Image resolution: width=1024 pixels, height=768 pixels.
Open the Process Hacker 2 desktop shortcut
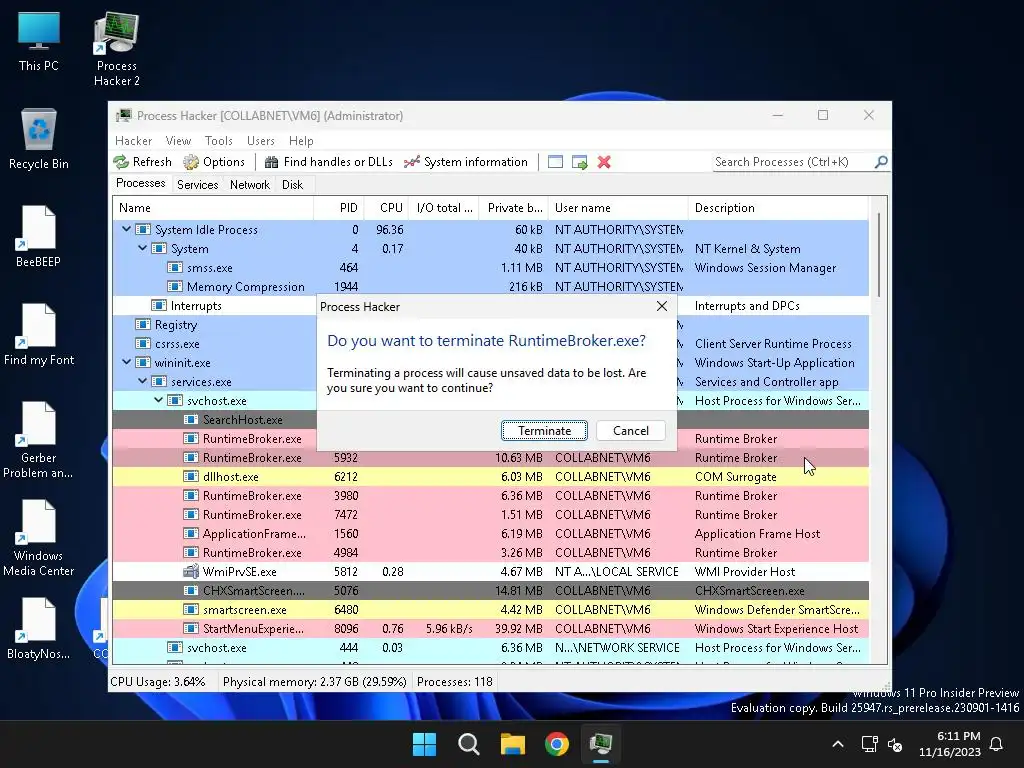coord(116,50)
